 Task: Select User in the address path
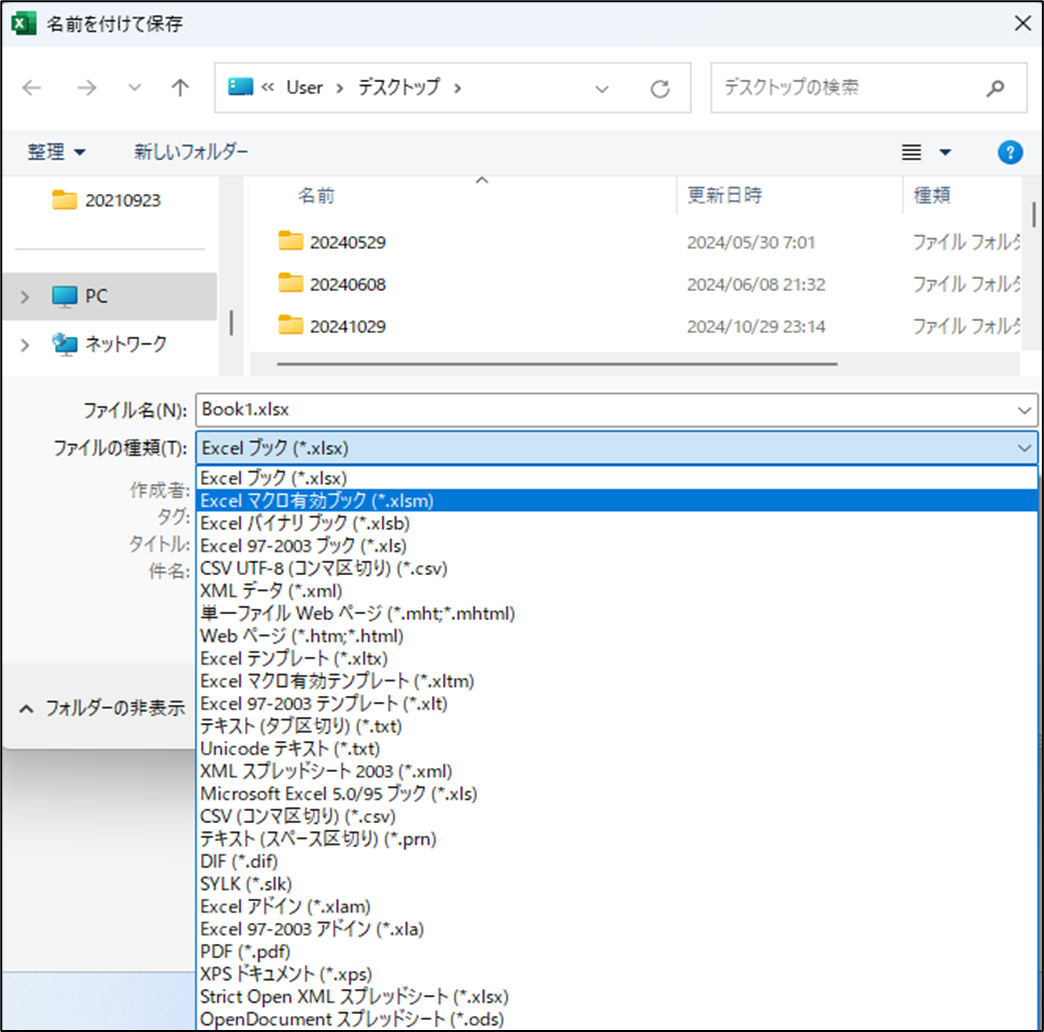tap(304, 87)
